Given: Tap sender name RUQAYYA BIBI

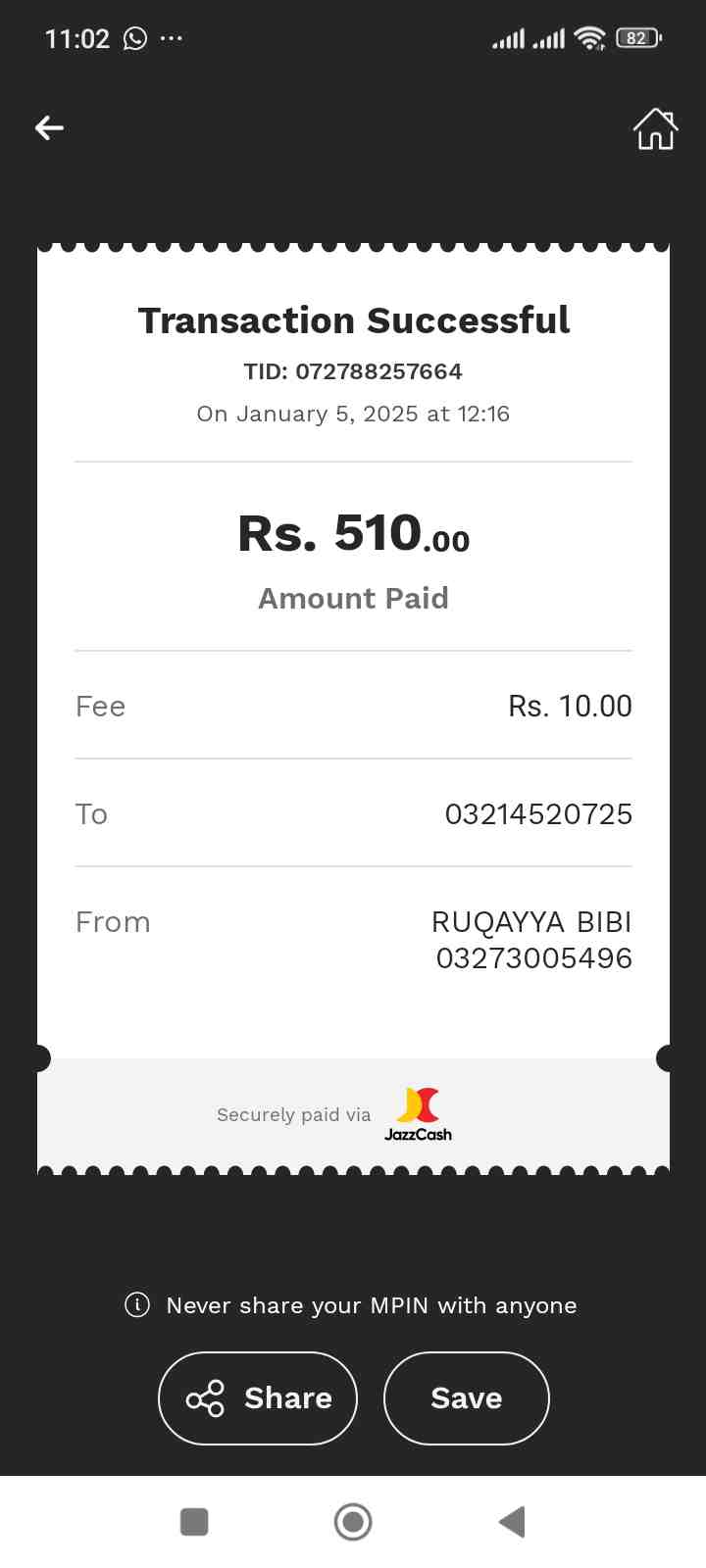Looking at the screenshot, I should tap(531, 922).
